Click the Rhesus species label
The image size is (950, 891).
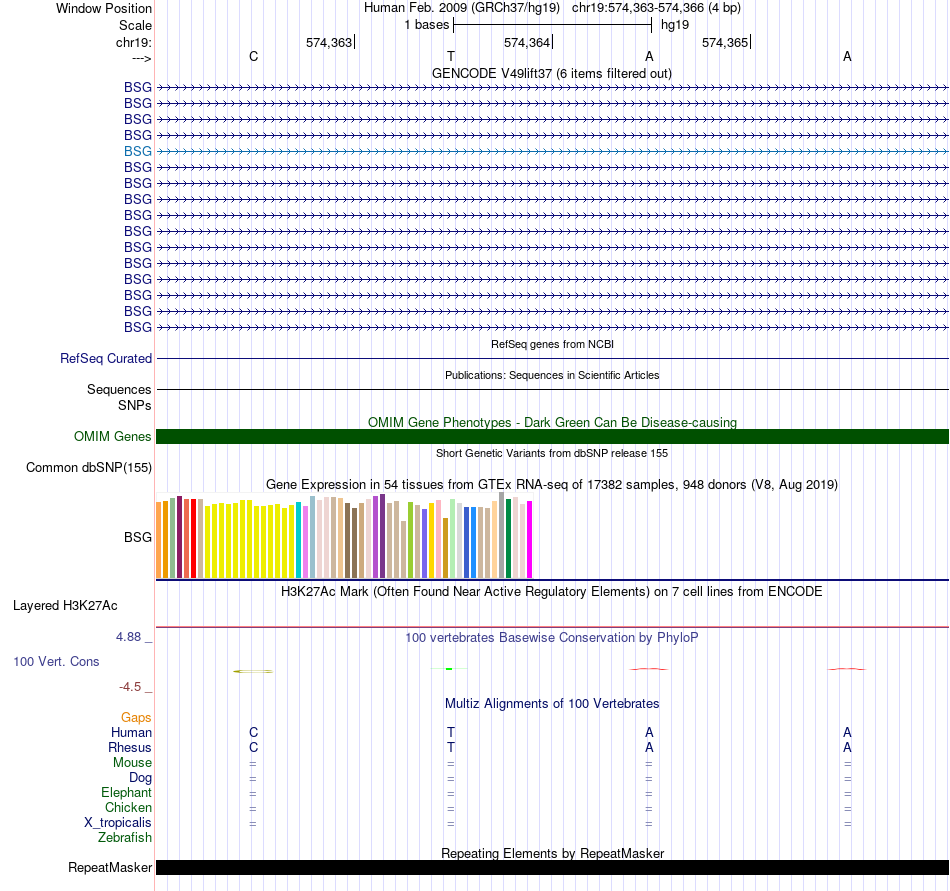click(x=130, y=747)
